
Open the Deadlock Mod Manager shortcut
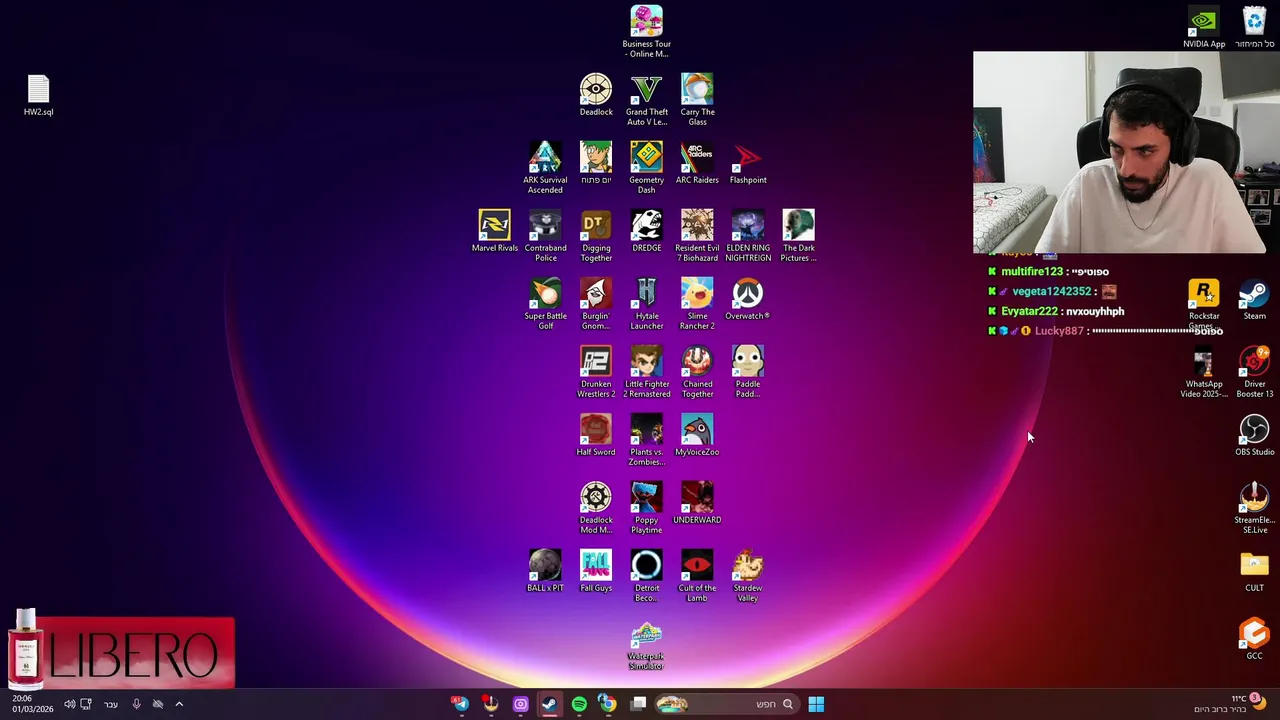coord(596,507)
